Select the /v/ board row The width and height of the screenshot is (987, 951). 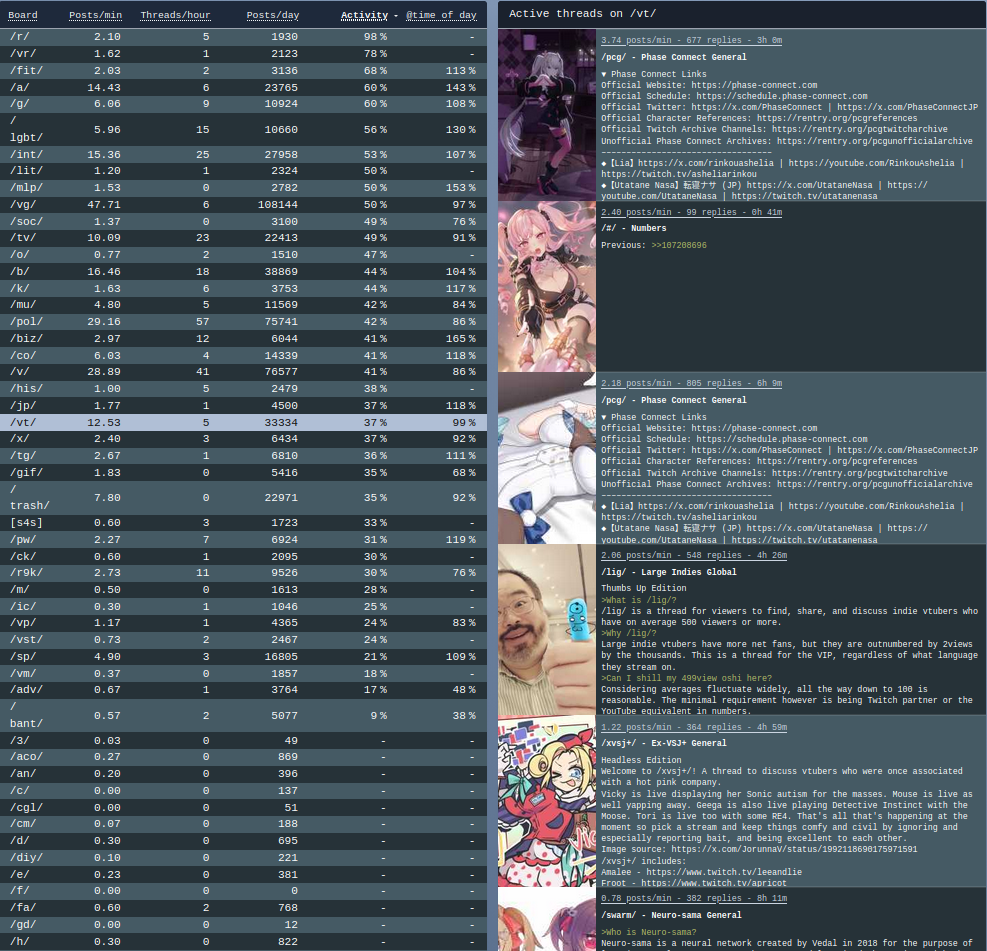pyautogui.click(x=243, y=372)
